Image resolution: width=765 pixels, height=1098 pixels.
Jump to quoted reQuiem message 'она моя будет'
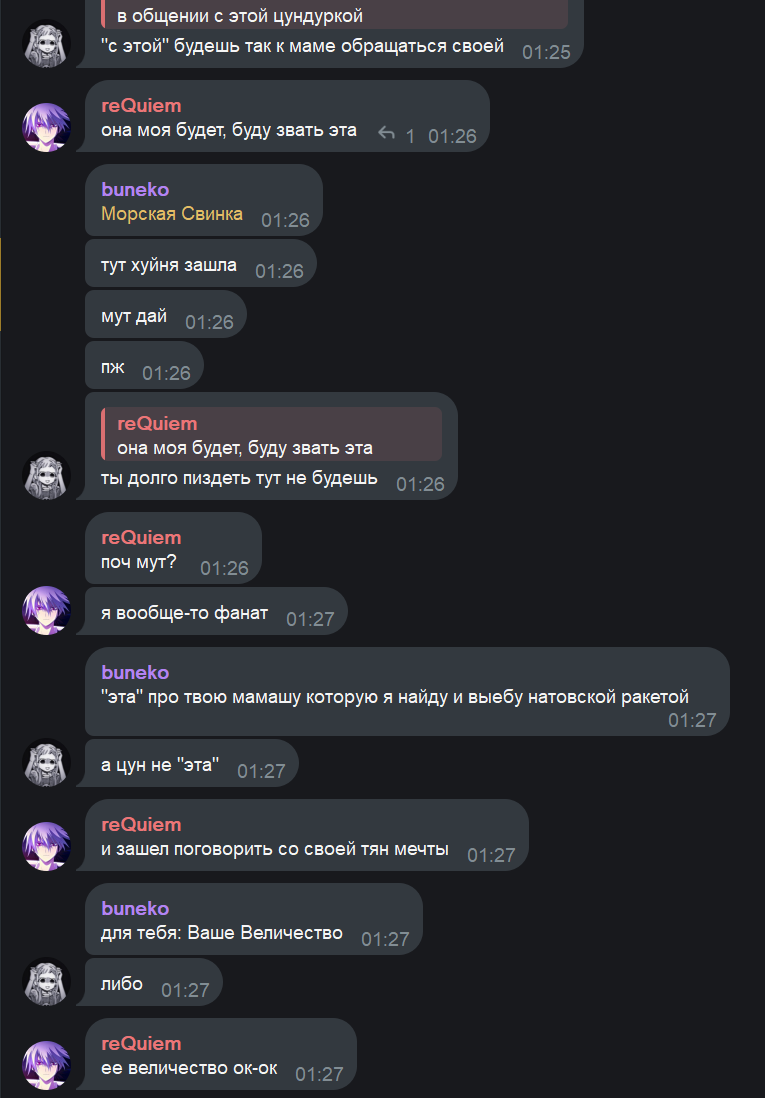click(x=272, y=434)
